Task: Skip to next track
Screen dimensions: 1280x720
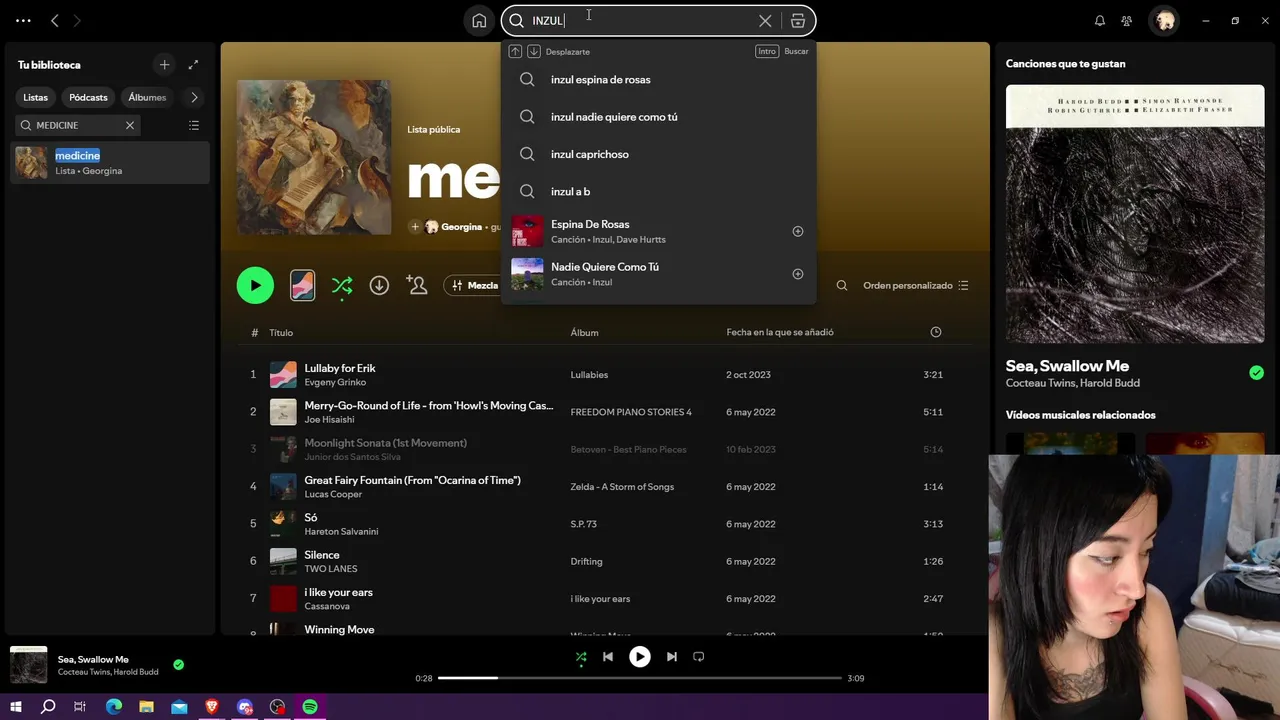Action: (672, 657)
